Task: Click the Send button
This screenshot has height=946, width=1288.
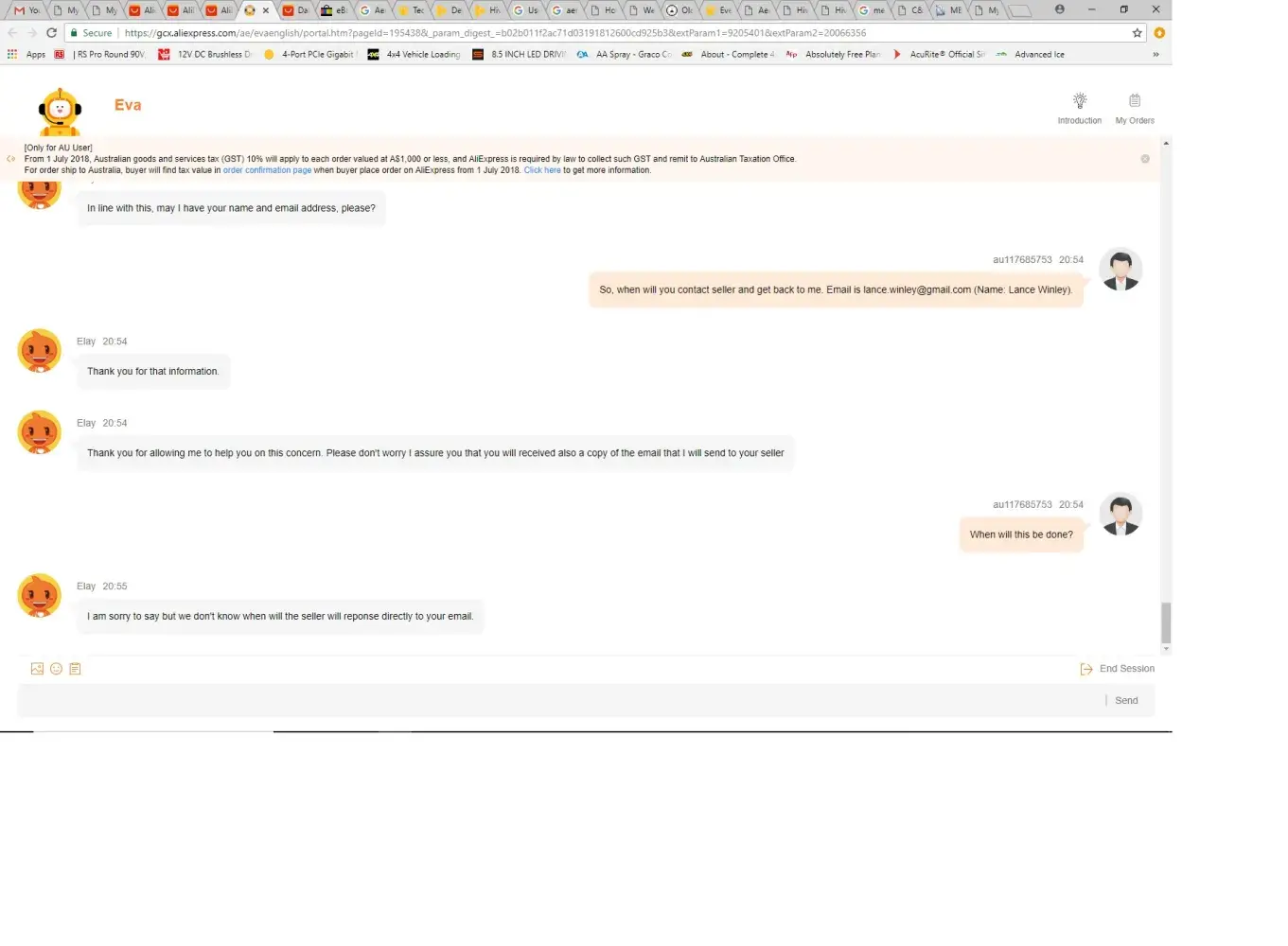Action: (x=1126, y=701)
